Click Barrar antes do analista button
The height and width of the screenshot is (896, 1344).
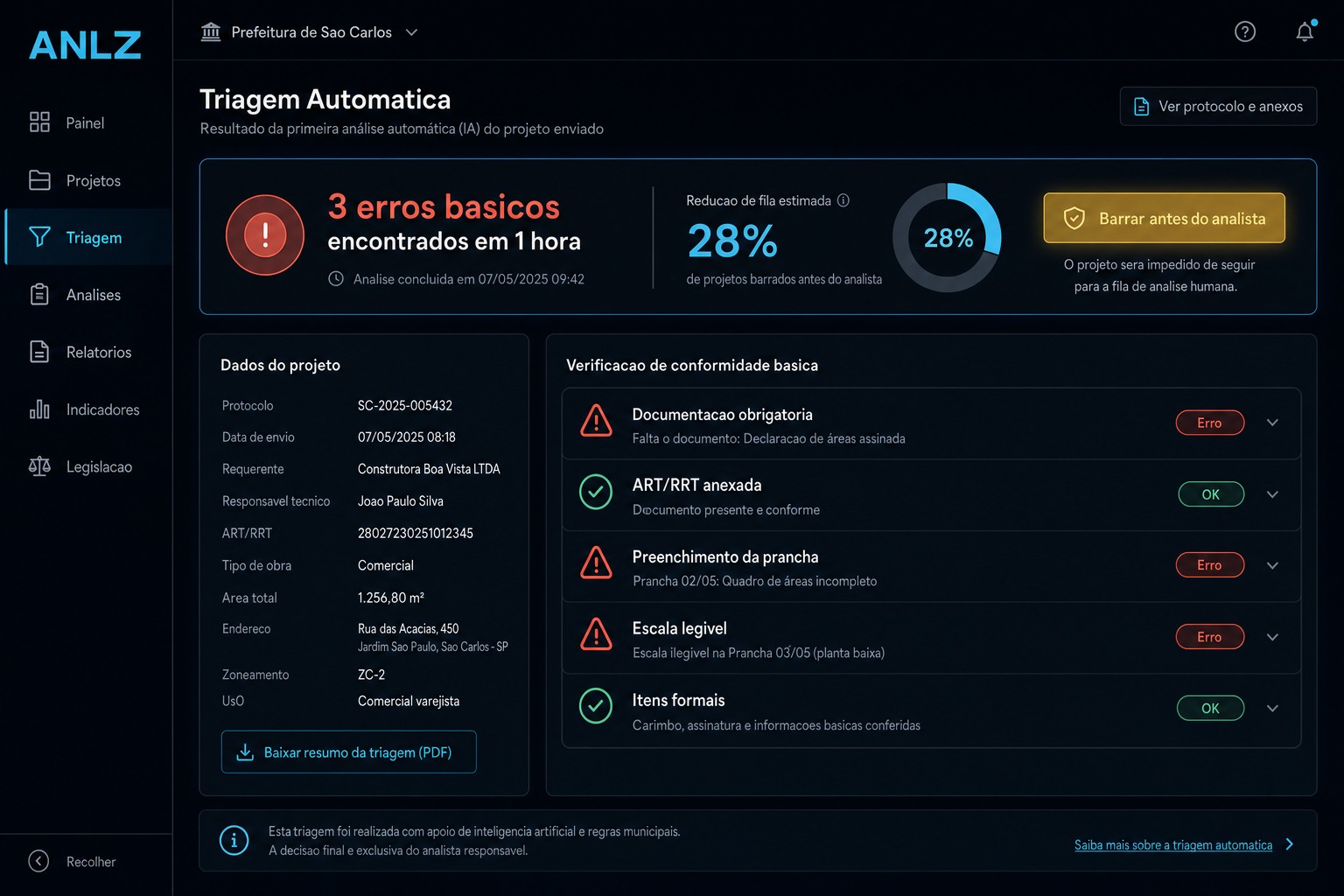pos(1164,218)
